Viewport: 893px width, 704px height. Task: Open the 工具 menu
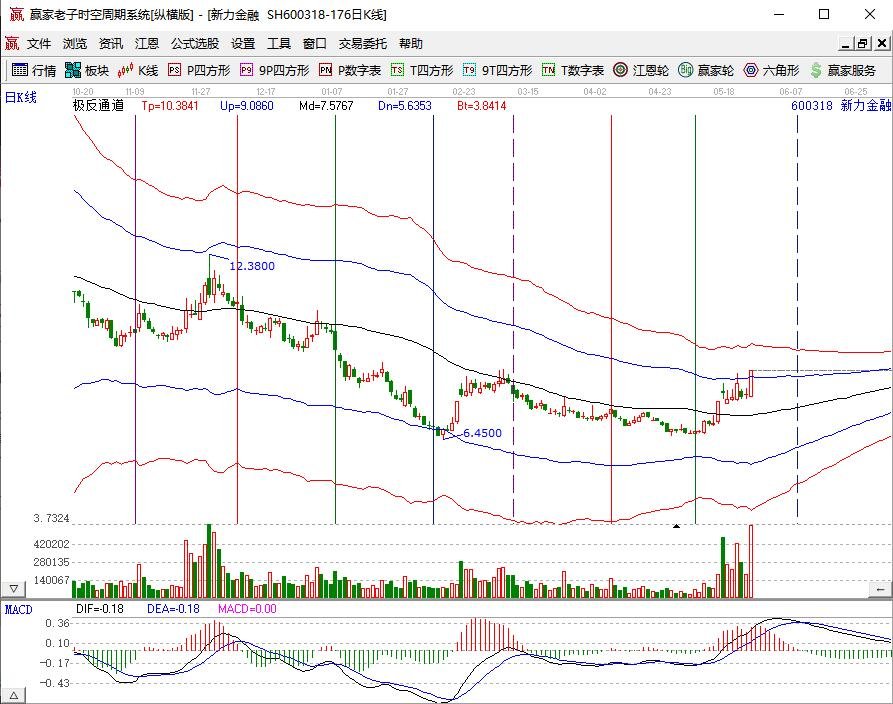pyautogui.click(x=278, y=43)
